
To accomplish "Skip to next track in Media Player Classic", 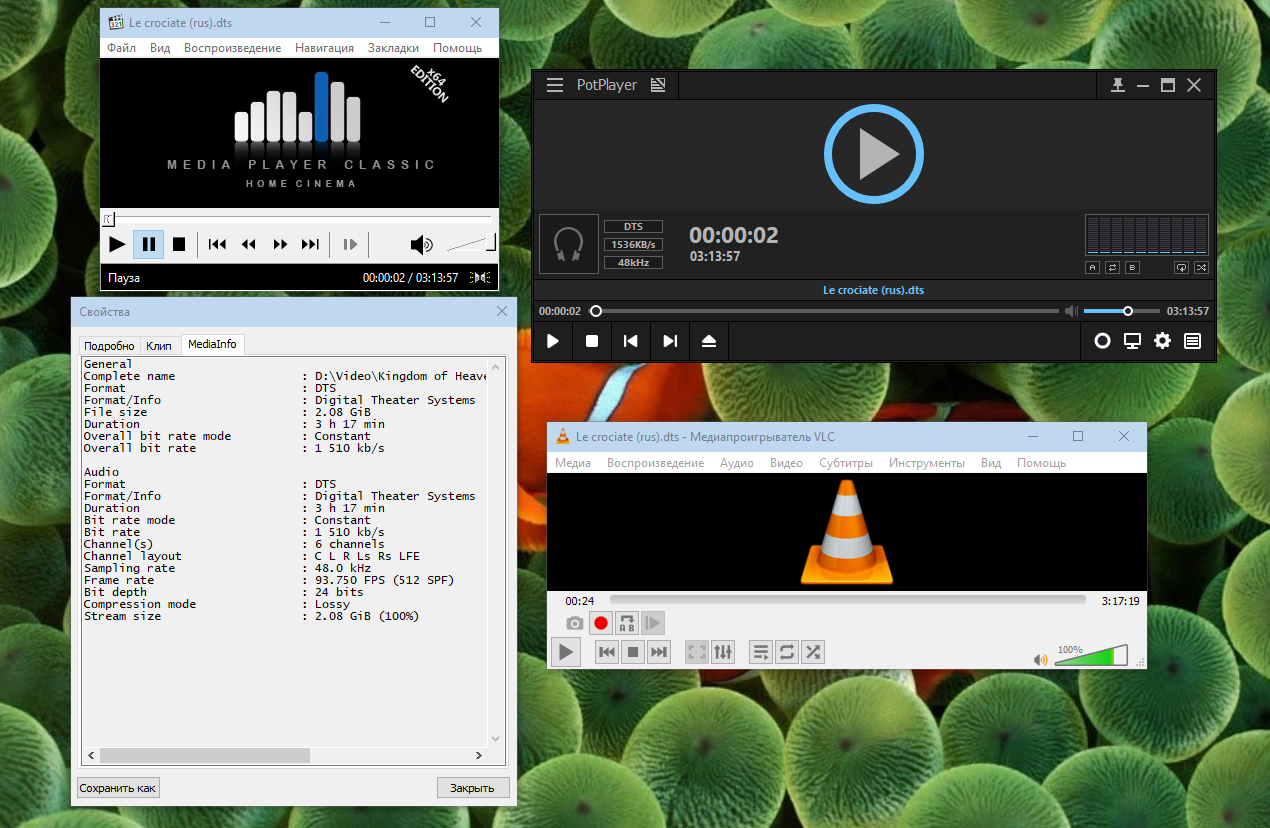I will tap(311, 244).
